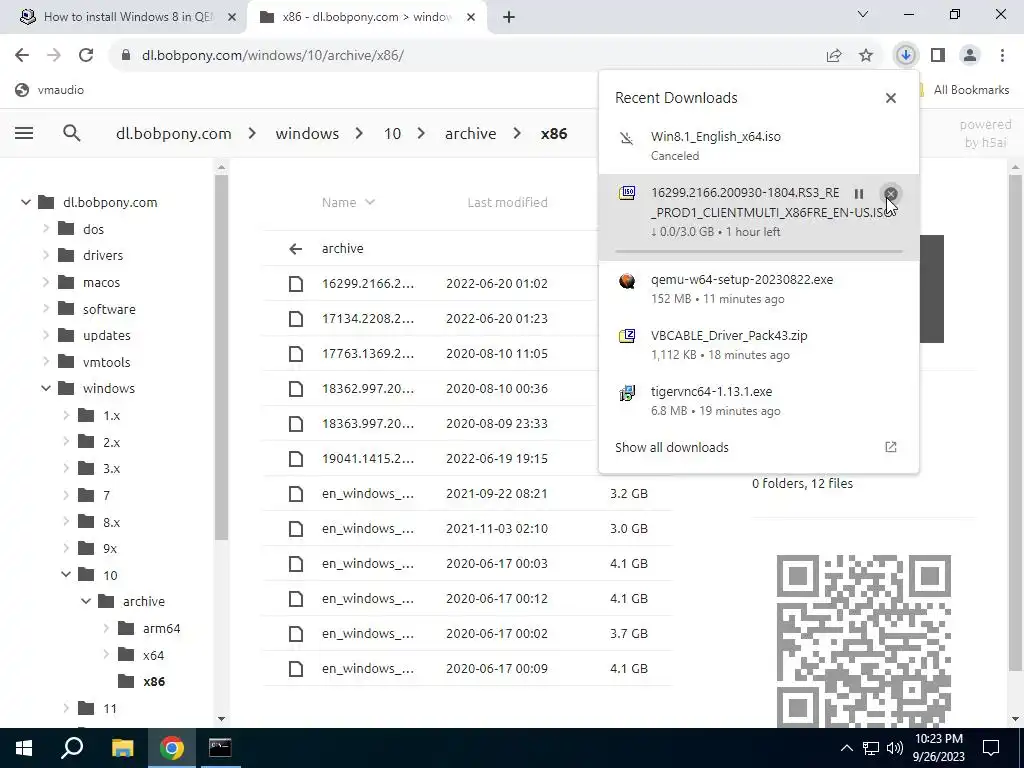Show hidden system tray icons
Screen dimensions: 1024x768
pyautogui.click(x=846, y=748)
